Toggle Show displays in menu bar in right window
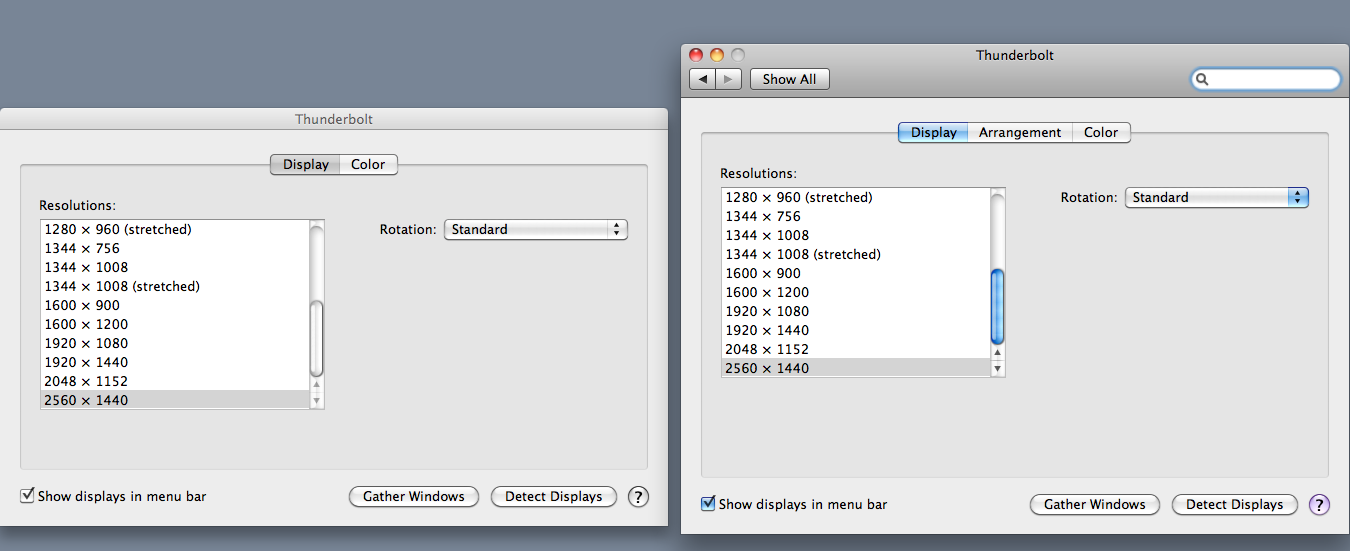The height and width of the screenshot is (551, 1350). coord(708,504)
